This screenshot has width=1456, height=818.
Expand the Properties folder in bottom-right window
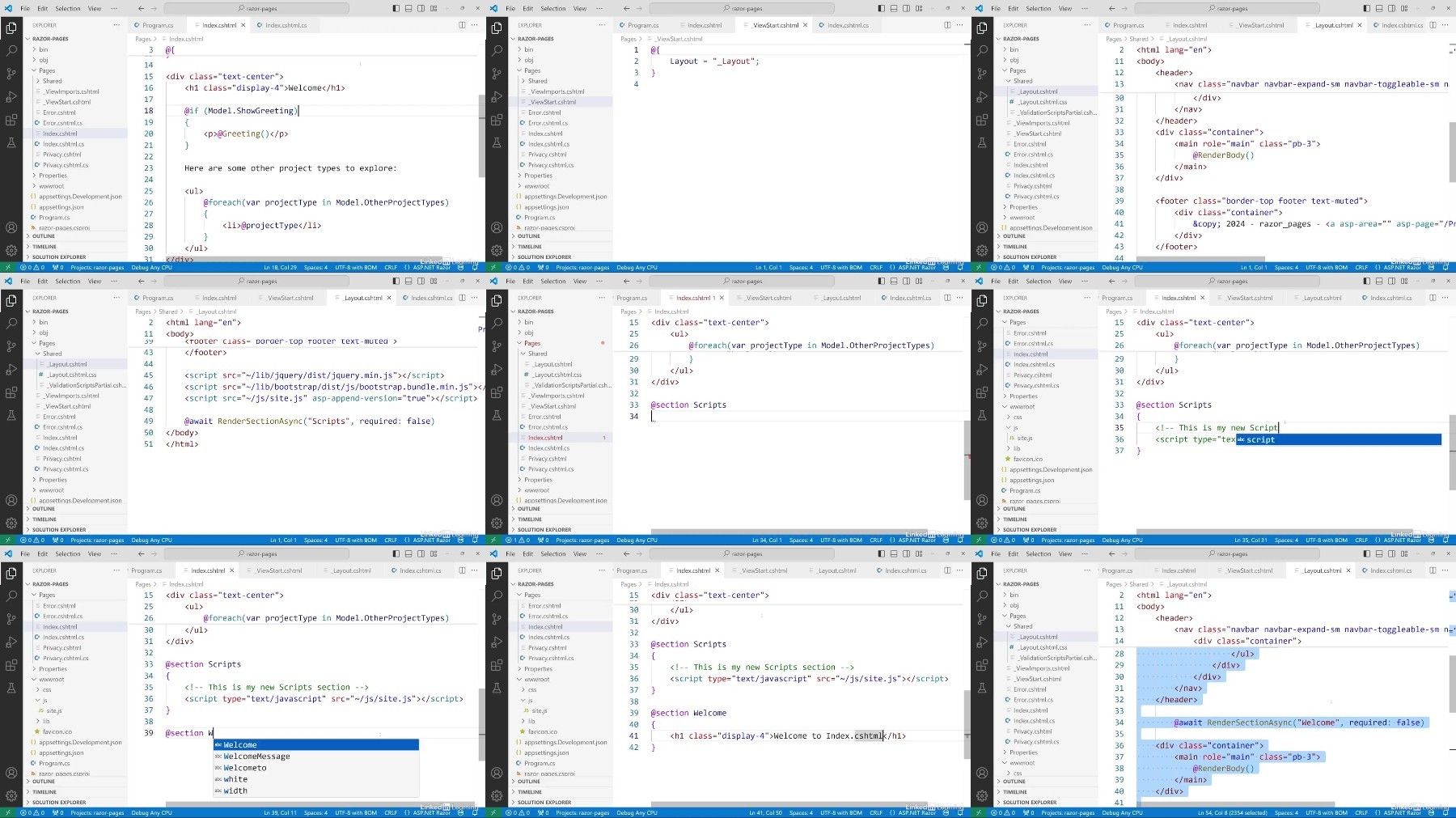[1023, 752]
